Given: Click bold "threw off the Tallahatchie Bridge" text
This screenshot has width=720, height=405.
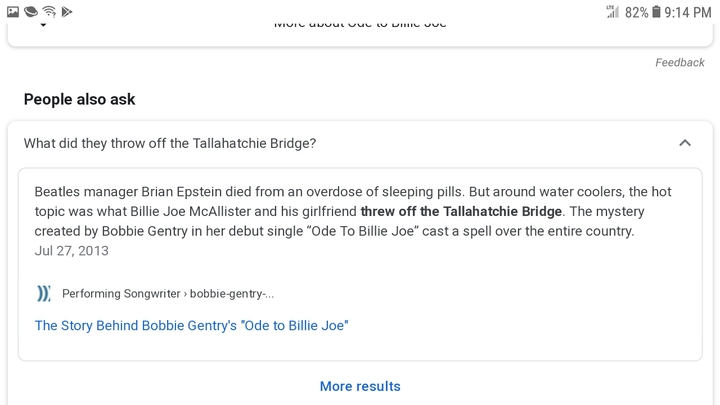Looking at the screenshot, I should (461, 211).
